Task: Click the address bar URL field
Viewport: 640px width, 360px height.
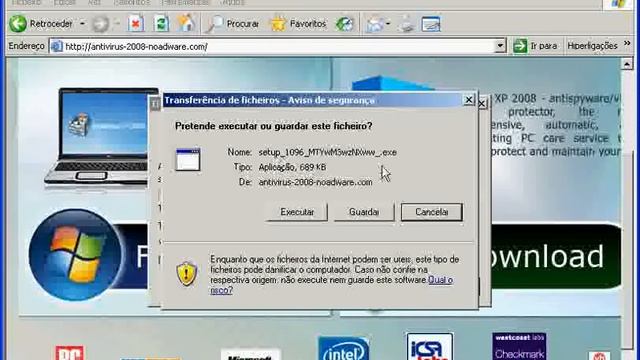Action: 278,47
